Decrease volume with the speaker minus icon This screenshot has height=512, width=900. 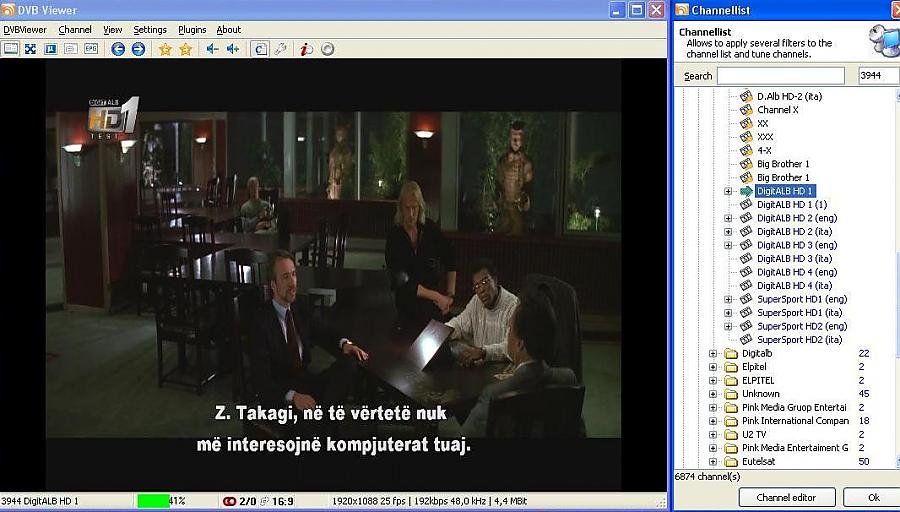click(x=212, y=49)
